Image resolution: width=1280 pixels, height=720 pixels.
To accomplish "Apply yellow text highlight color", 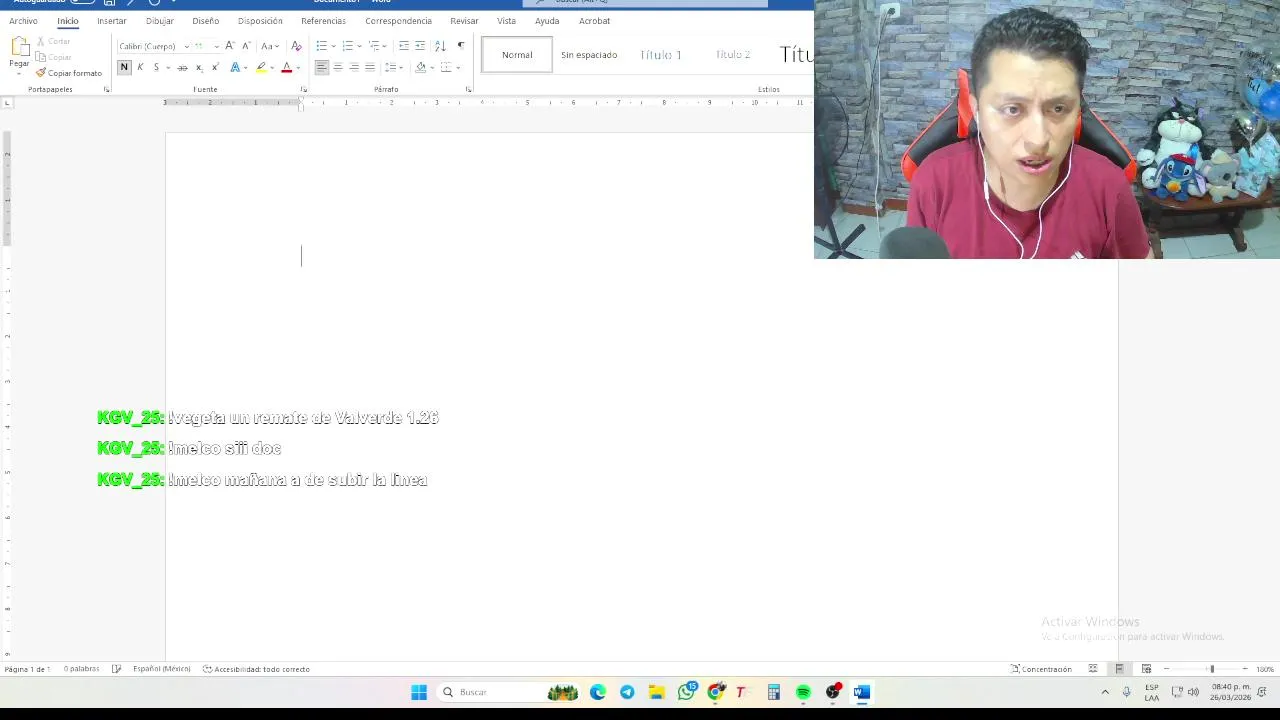I will 261,67.
